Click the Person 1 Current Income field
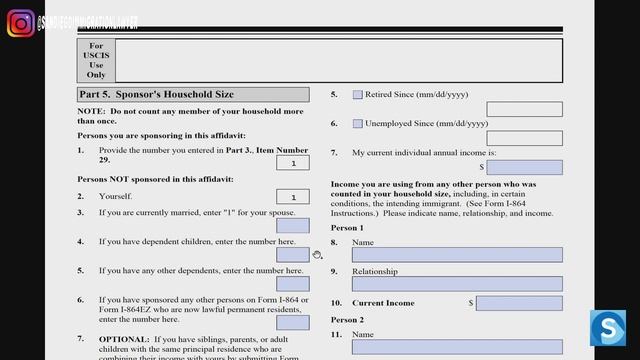 tap(519, 303)
